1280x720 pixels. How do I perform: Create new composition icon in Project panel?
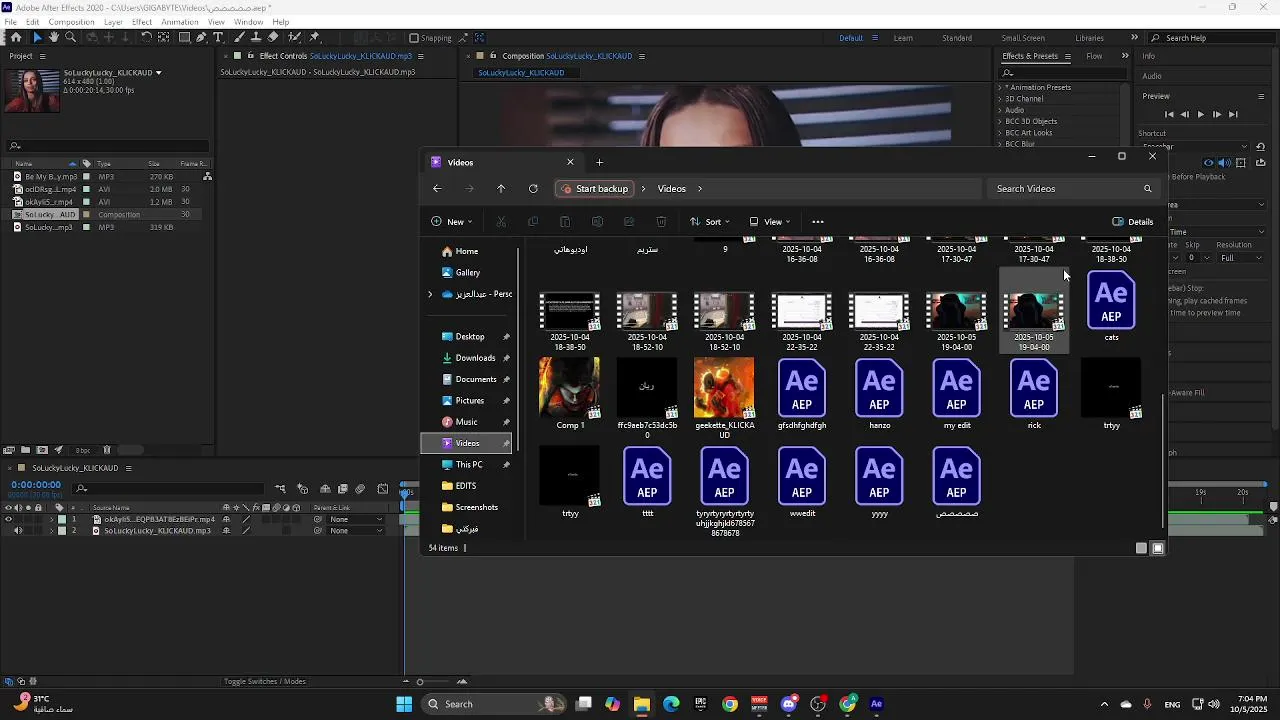click(42, 450)
